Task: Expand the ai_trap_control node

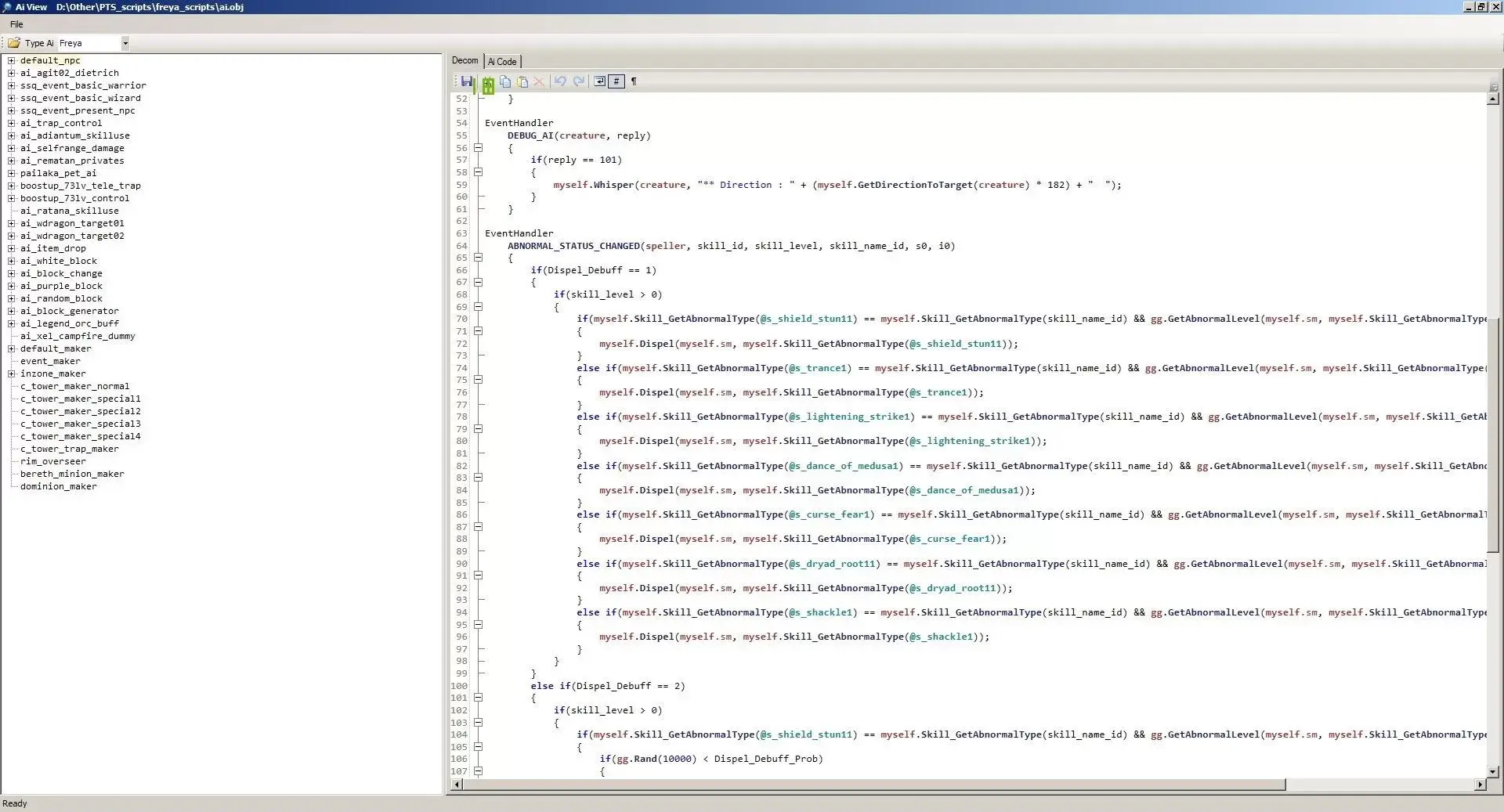Action: pos(12,123)
